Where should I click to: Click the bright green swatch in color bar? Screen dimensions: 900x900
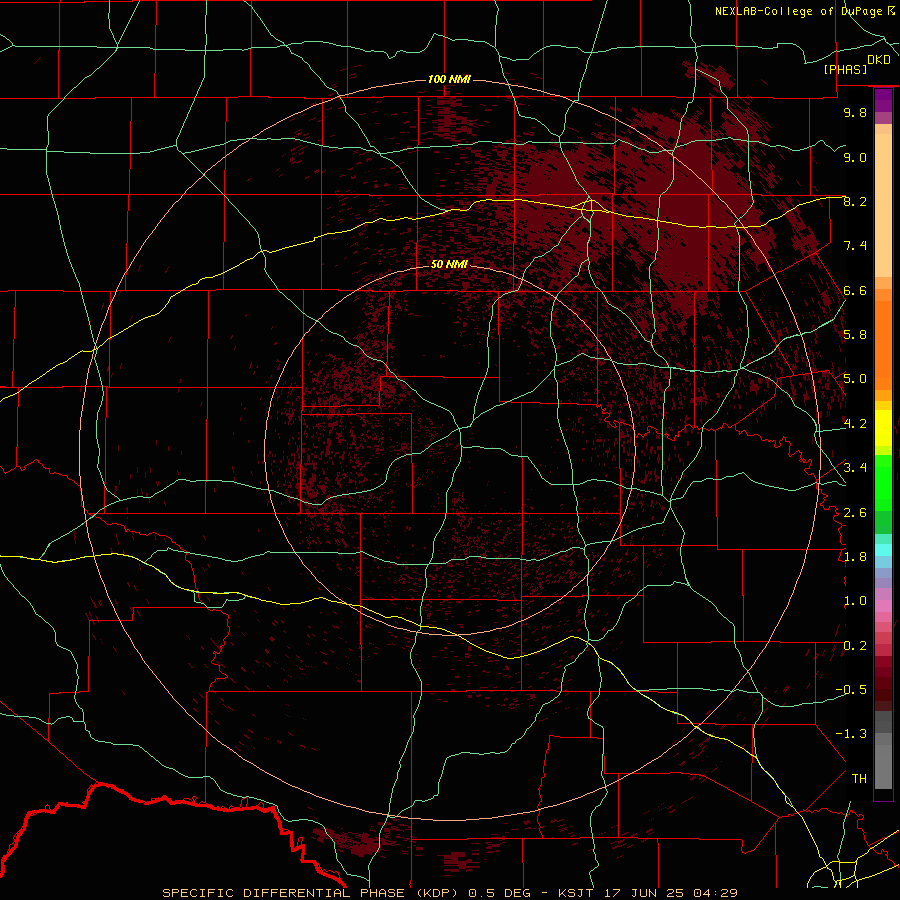tap(883, 481)
